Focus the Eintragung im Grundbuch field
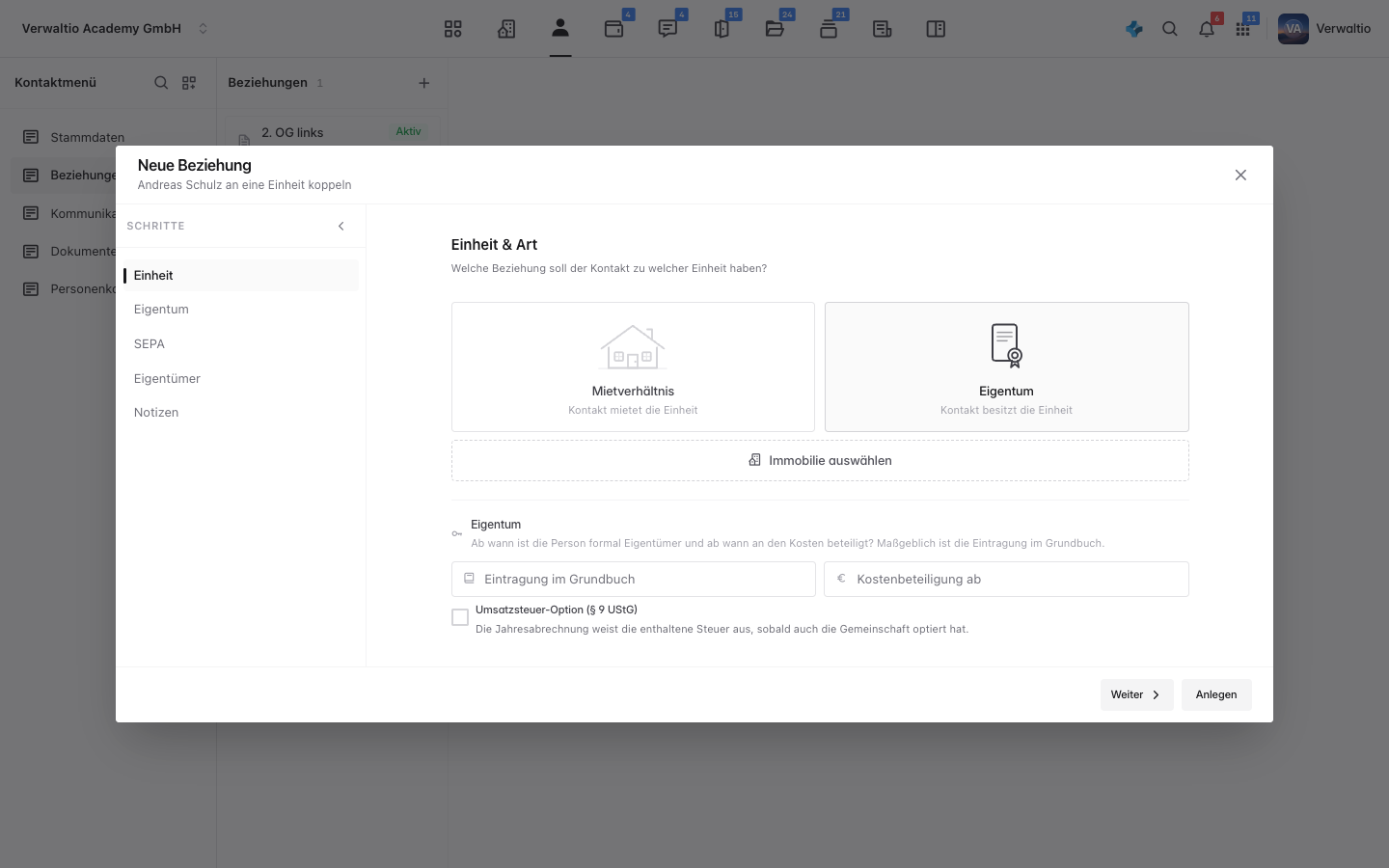 point(634,579)
